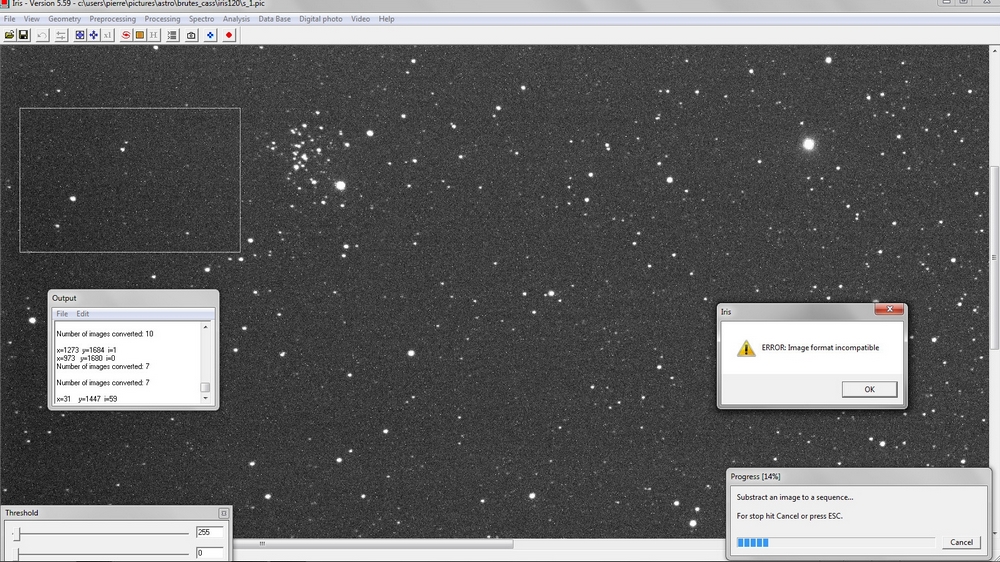Click the threshold value field showing 255
Screen dimensions: 1000x562
(209, 532)
